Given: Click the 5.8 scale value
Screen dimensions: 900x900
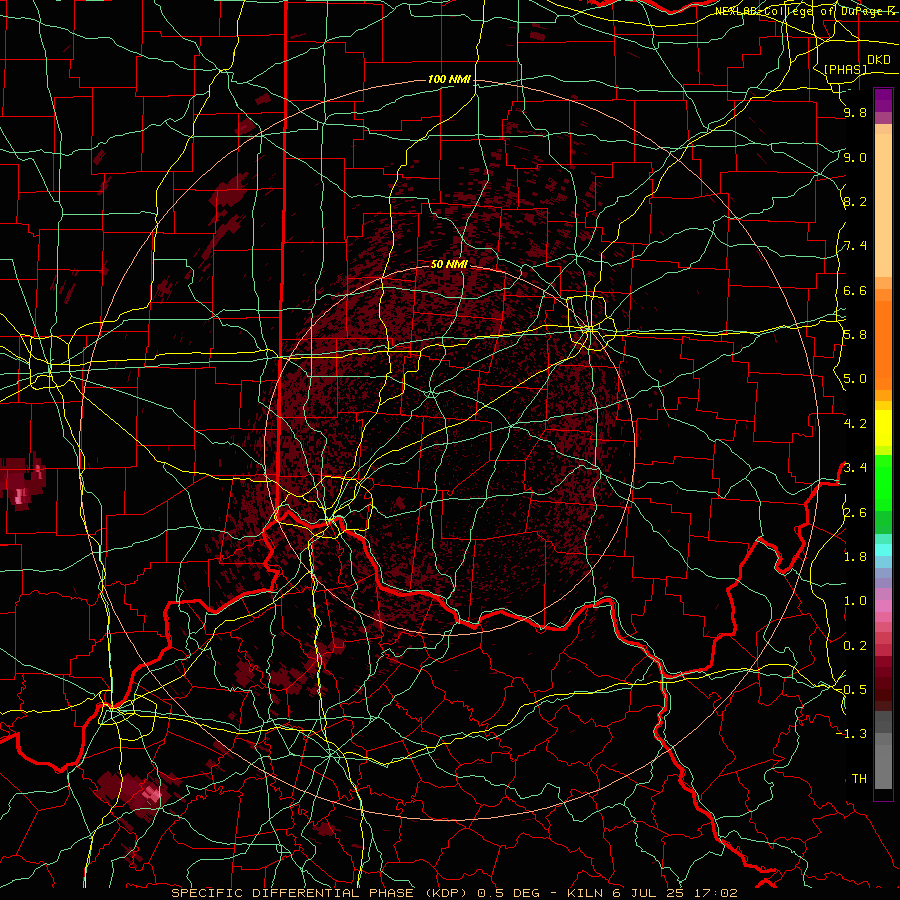Looking at the screenshot, I should [x=855, y=335].
